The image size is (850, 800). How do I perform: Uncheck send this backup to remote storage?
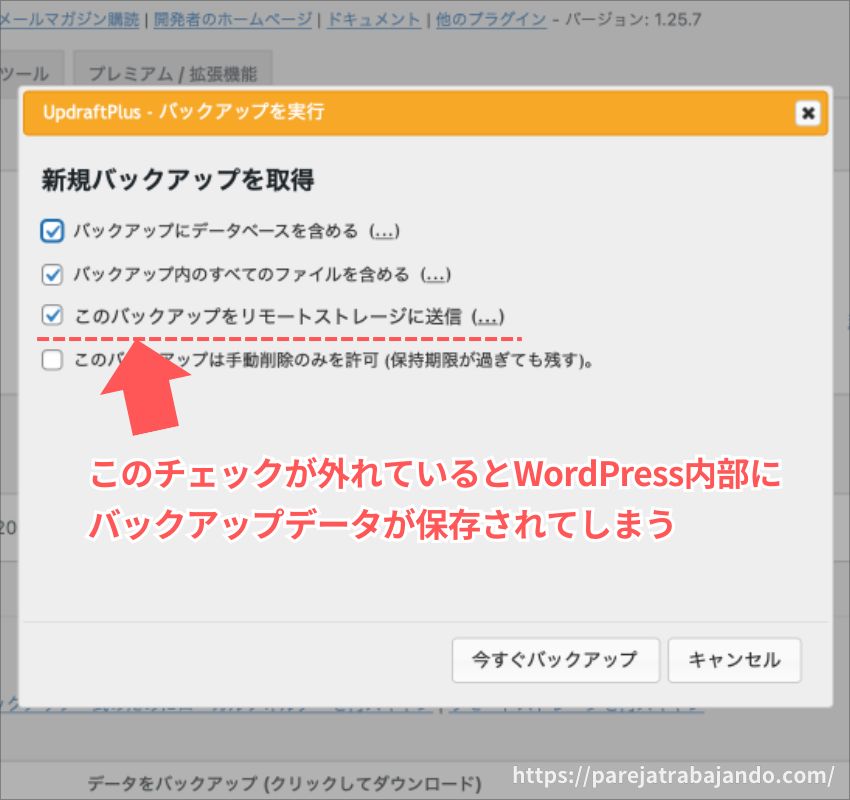coord(53,317)
